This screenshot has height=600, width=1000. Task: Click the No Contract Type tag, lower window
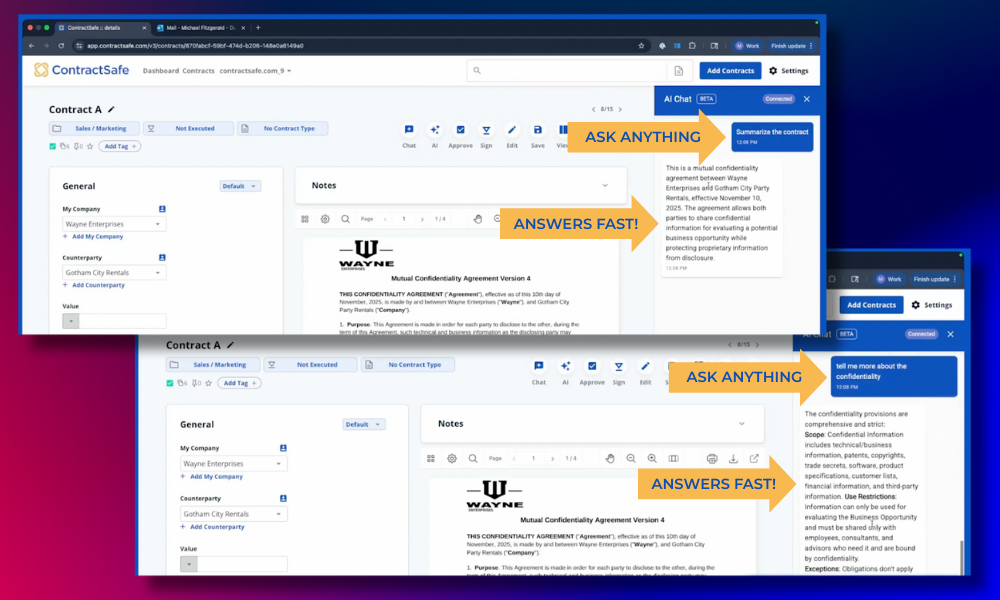pyautogui.click(x=408, y=365)
